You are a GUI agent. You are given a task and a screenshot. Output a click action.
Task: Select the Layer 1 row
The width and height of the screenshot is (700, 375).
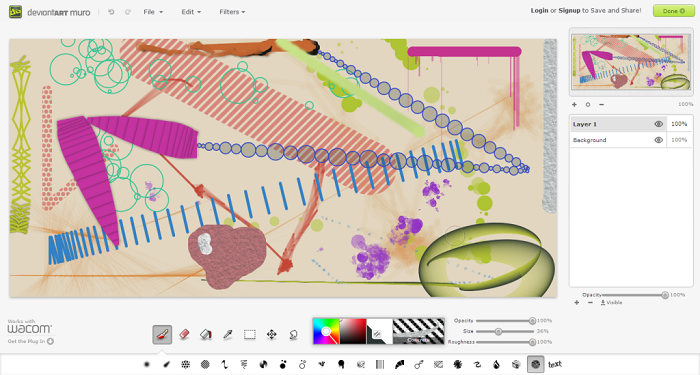tap(618, 124)
